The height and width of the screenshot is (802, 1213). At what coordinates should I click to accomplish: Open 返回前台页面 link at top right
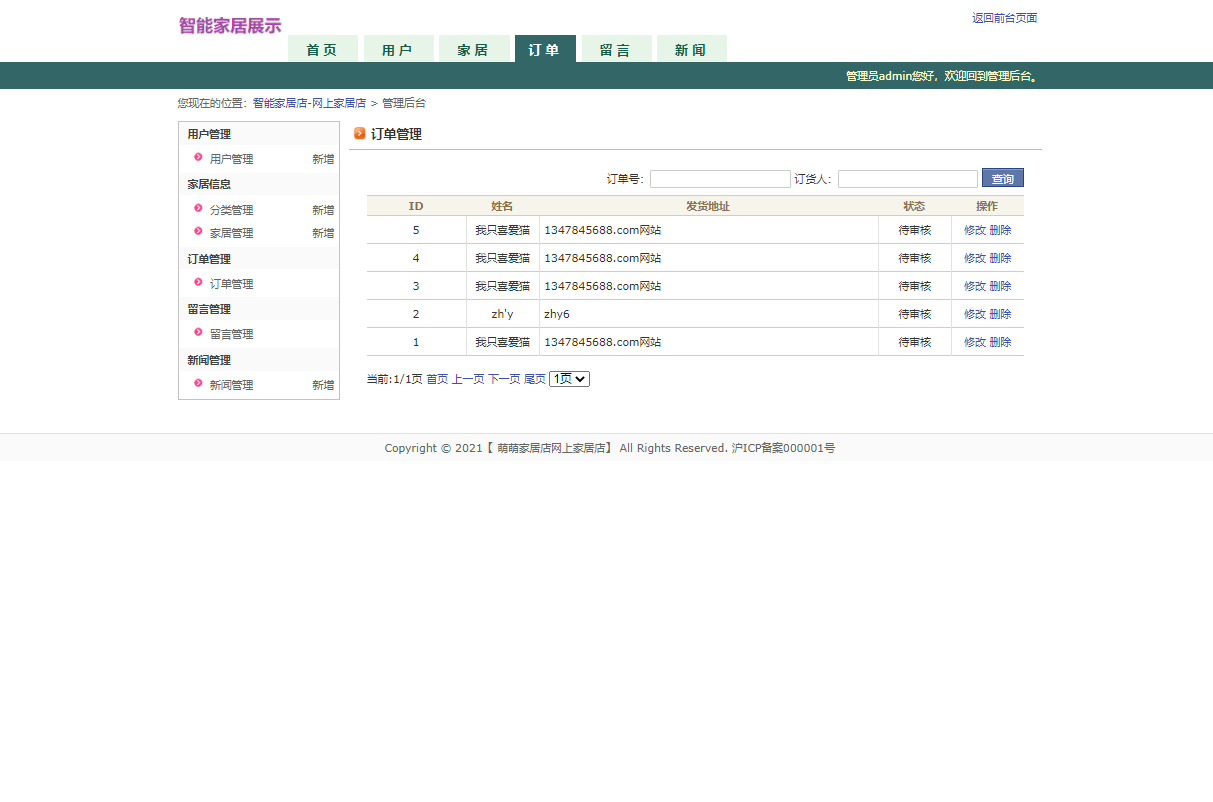click(x=1003, y=17)
